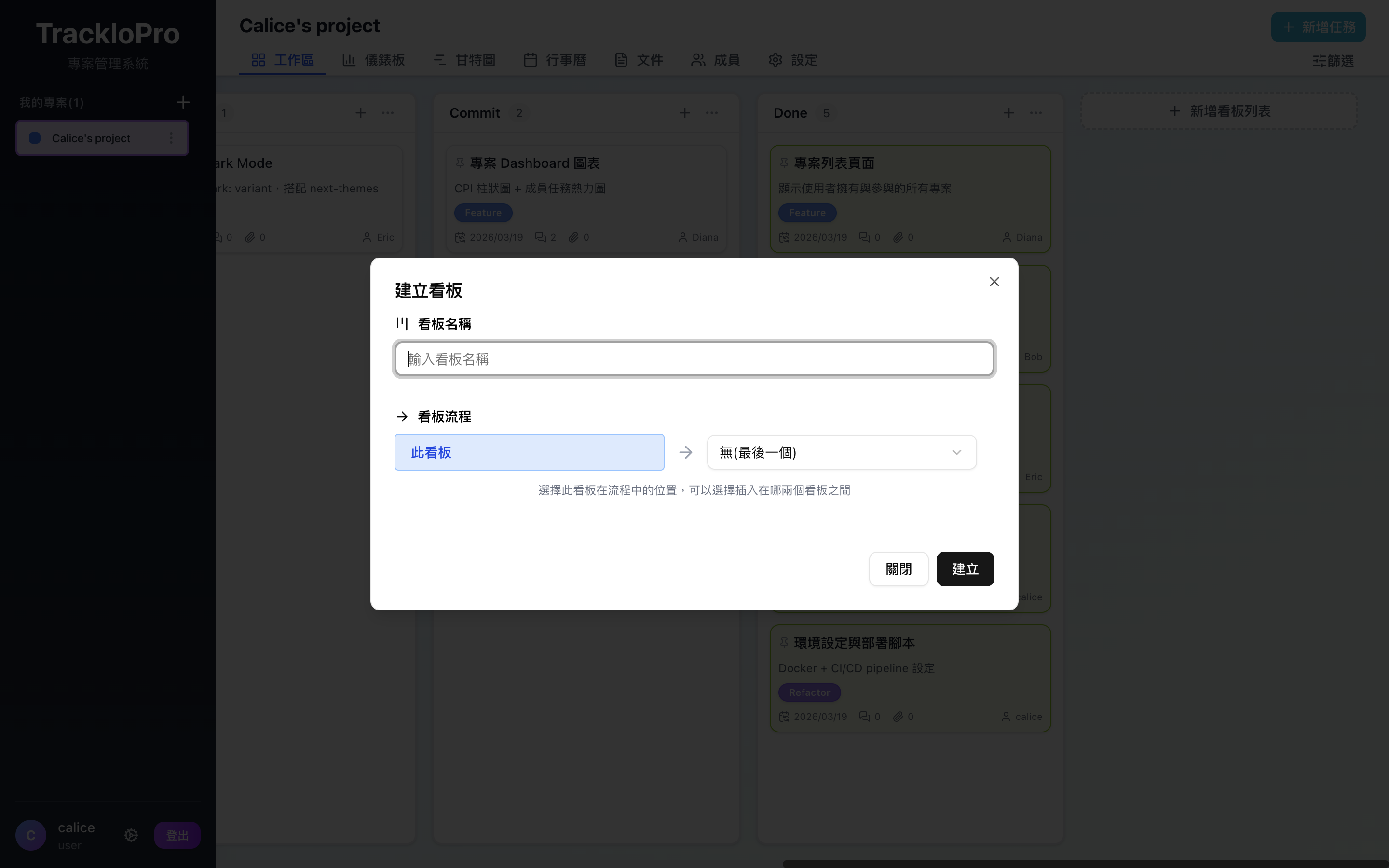
Task: Open the three-dot menu on Calice's project
Action: point(171,138)
